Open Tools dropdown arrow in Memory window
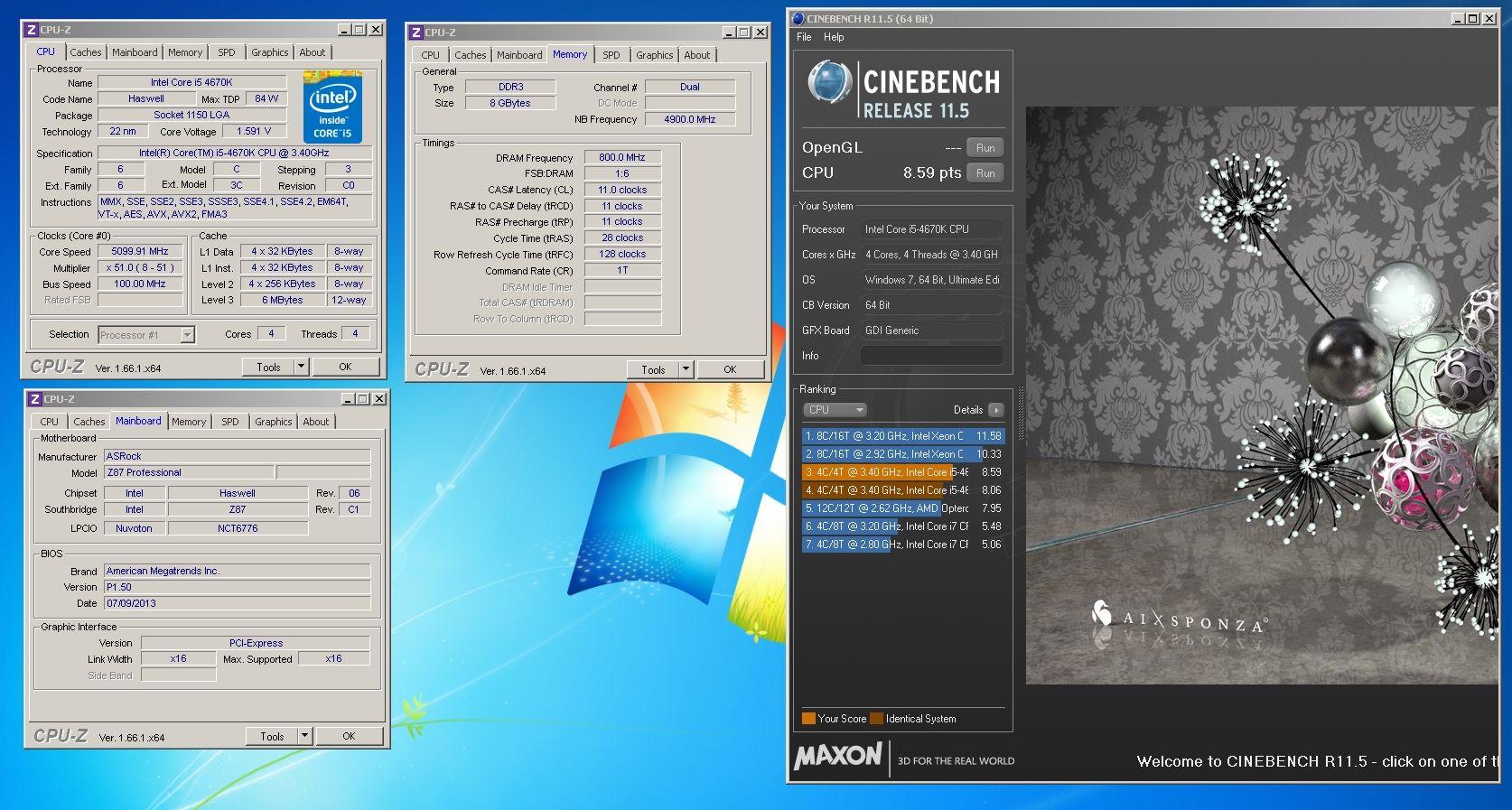This screenshot has width=1512, height=810. tap(686, 369)
